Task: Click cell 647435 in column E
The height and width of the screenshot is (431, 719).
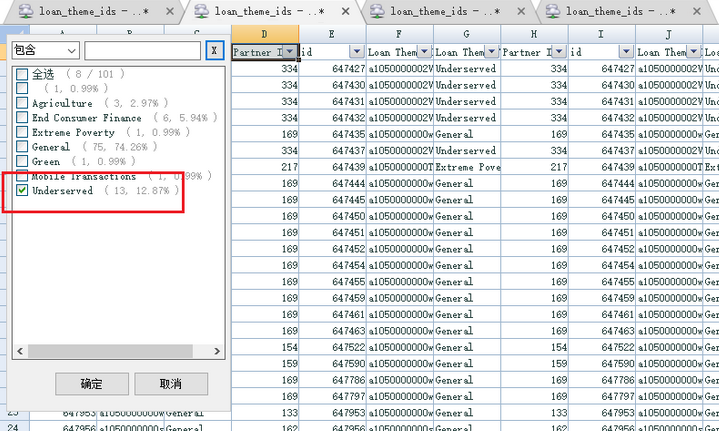Action: [x=332, y=134]
